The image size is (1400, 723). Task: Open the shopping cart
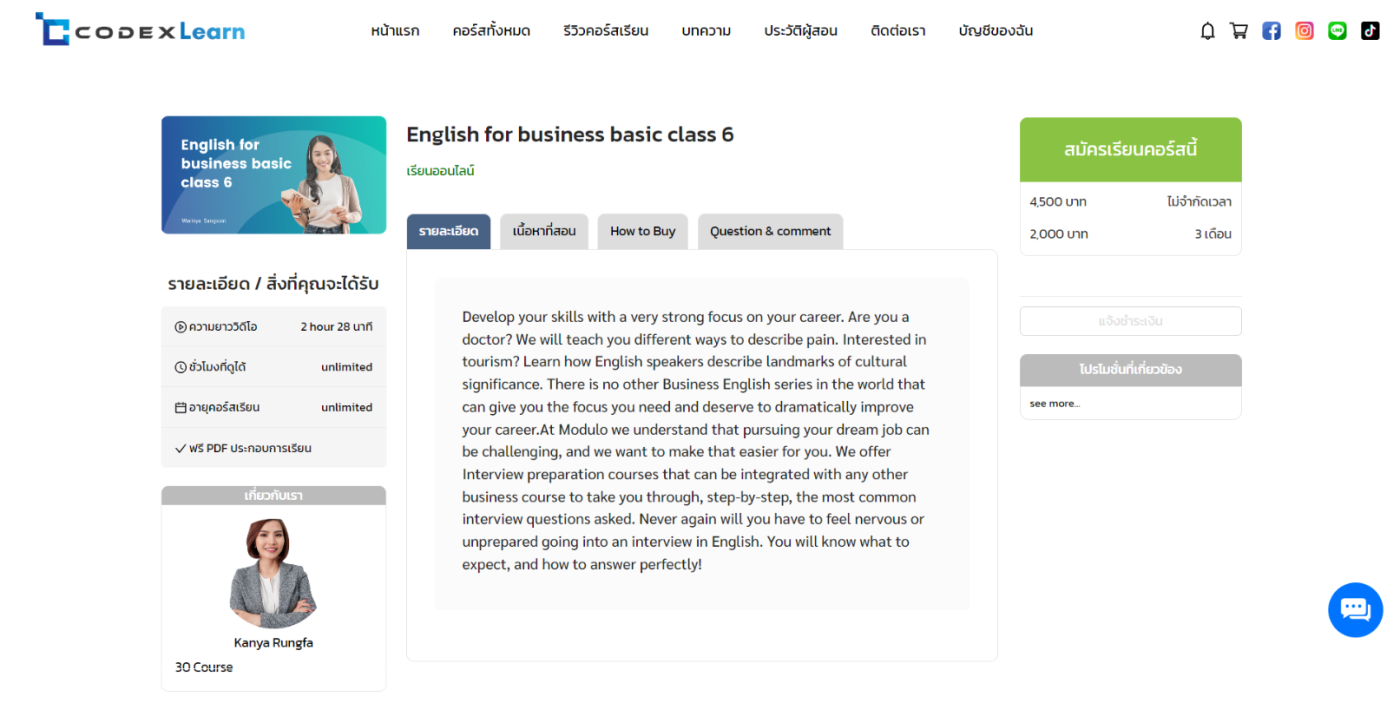(1239, 31)
